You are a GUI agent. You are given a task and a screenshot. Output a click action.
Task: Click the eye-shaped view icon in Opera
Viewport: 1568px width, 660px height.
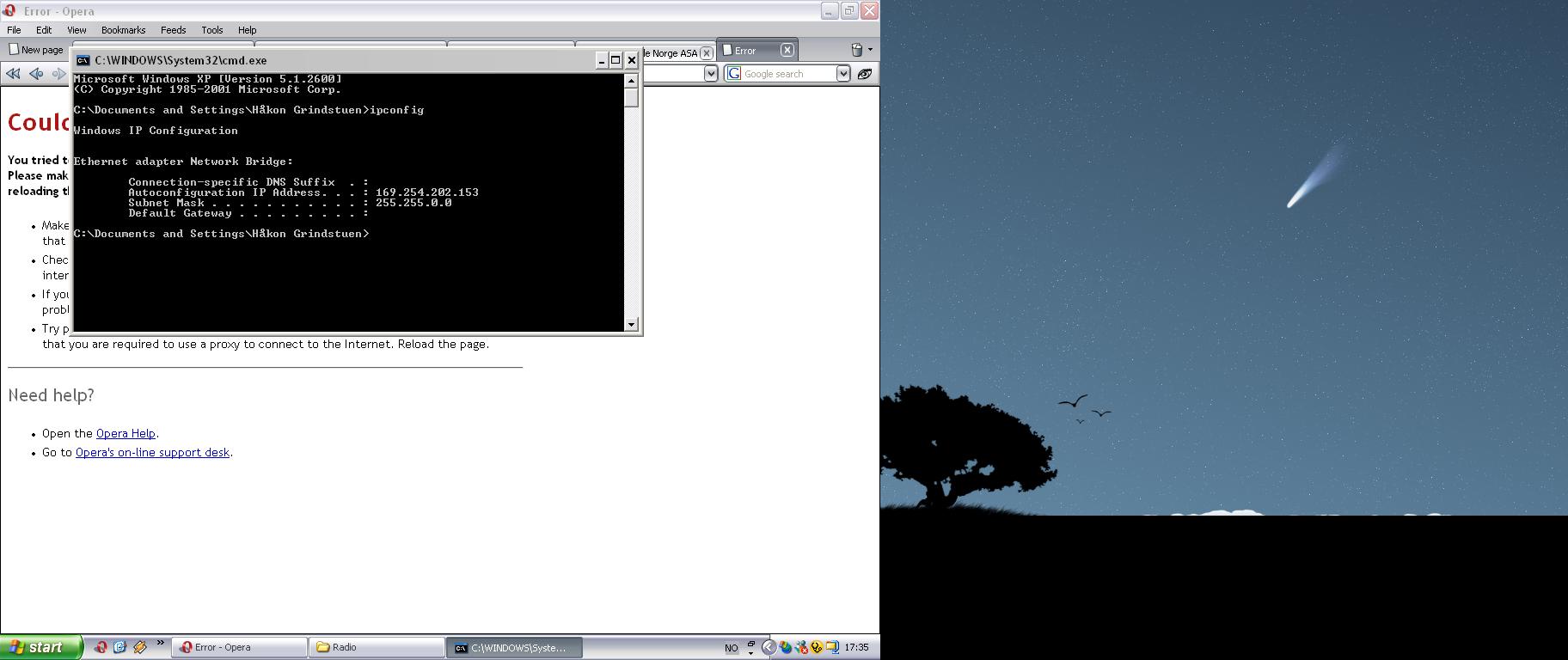865,74
